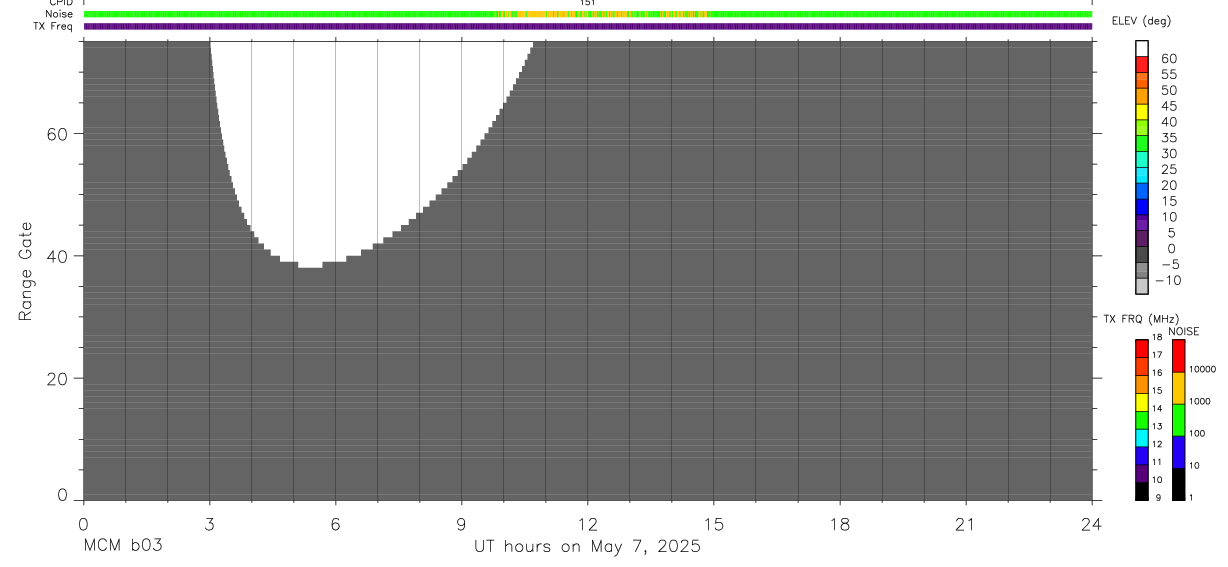
Task: Click x-axis tick label '24'
Action: pos(1091,524)
